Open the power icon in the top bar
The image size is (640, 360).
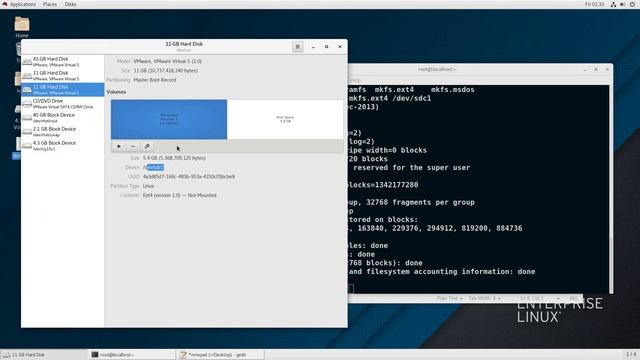tap(633, 4)
